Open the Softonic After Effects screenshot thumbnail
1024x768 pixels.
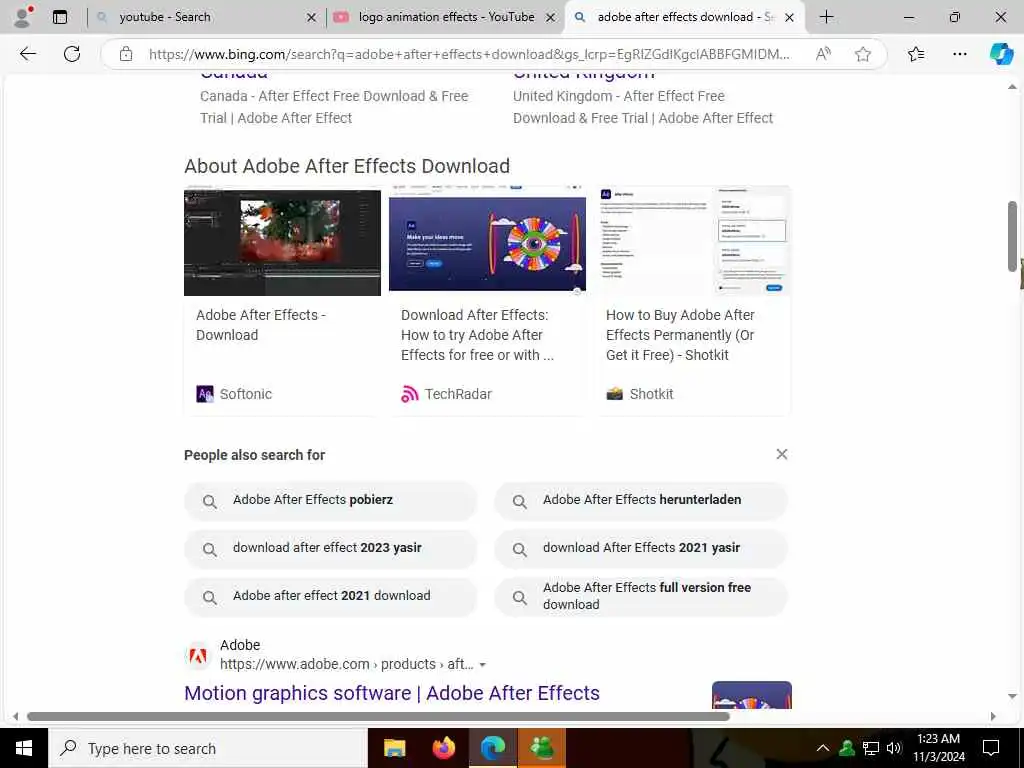click(x=282, y=241)
